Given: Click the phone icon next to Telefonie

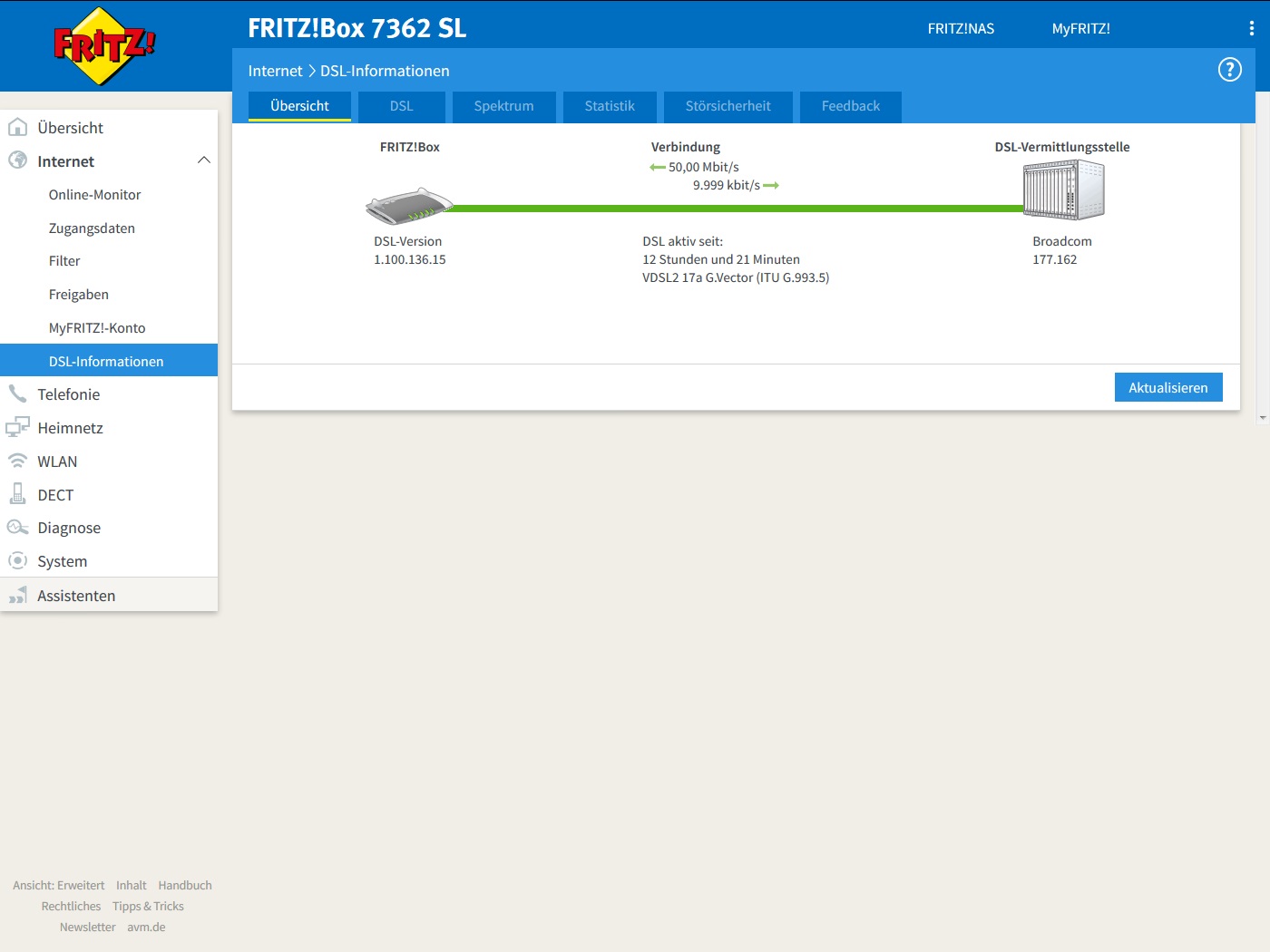Looking at the screenshot, I should tap(17, 393).
